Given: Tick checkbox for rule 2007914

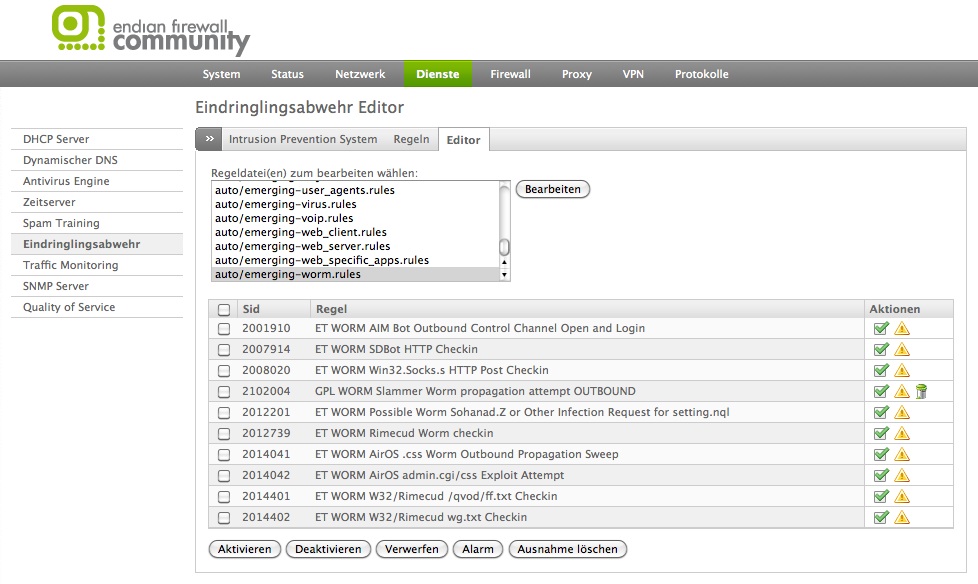Looking at the screenshot, I should click(224, 349).
